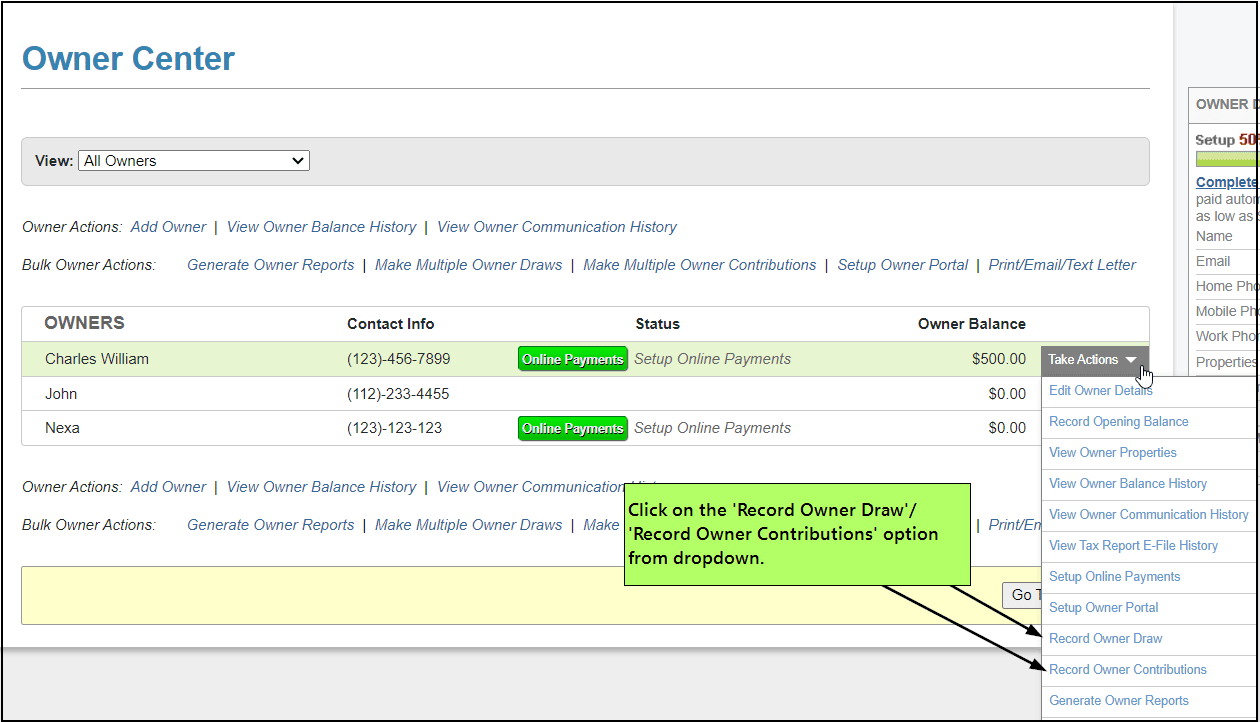Open View Tax Report E-File History
The image size is (1260, 722).
coord(1132,546)
